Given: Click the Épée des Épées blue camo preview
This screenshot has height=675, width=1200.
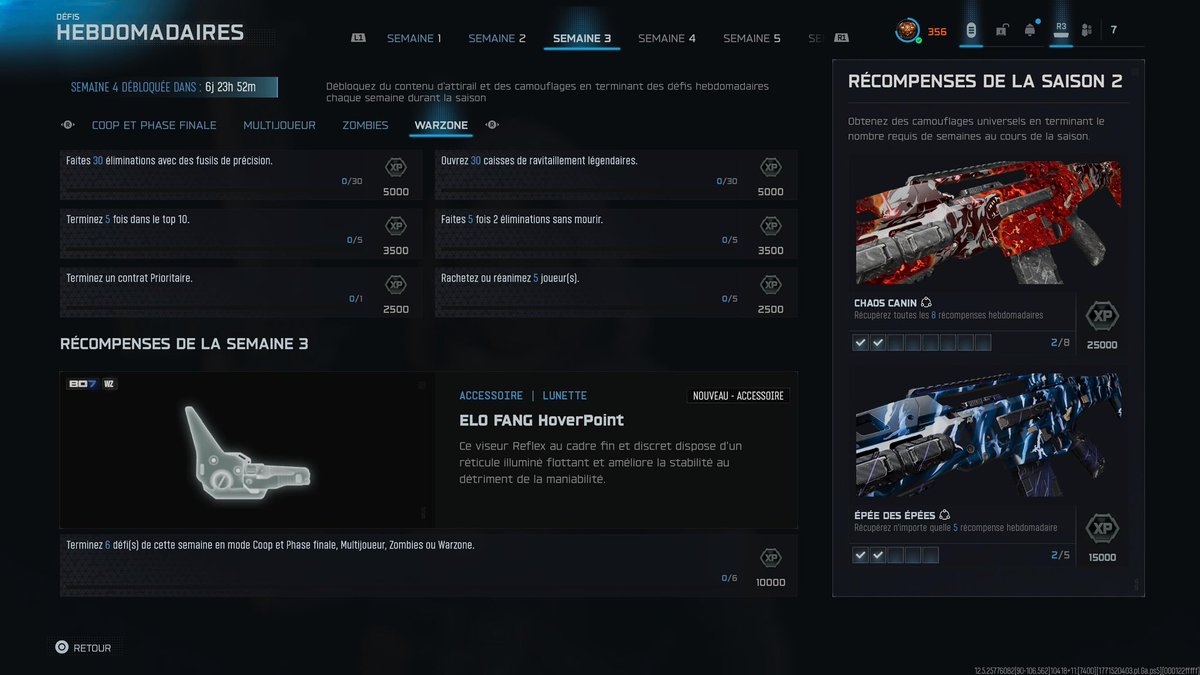Looking at the screenshot, I should [988, 436].
